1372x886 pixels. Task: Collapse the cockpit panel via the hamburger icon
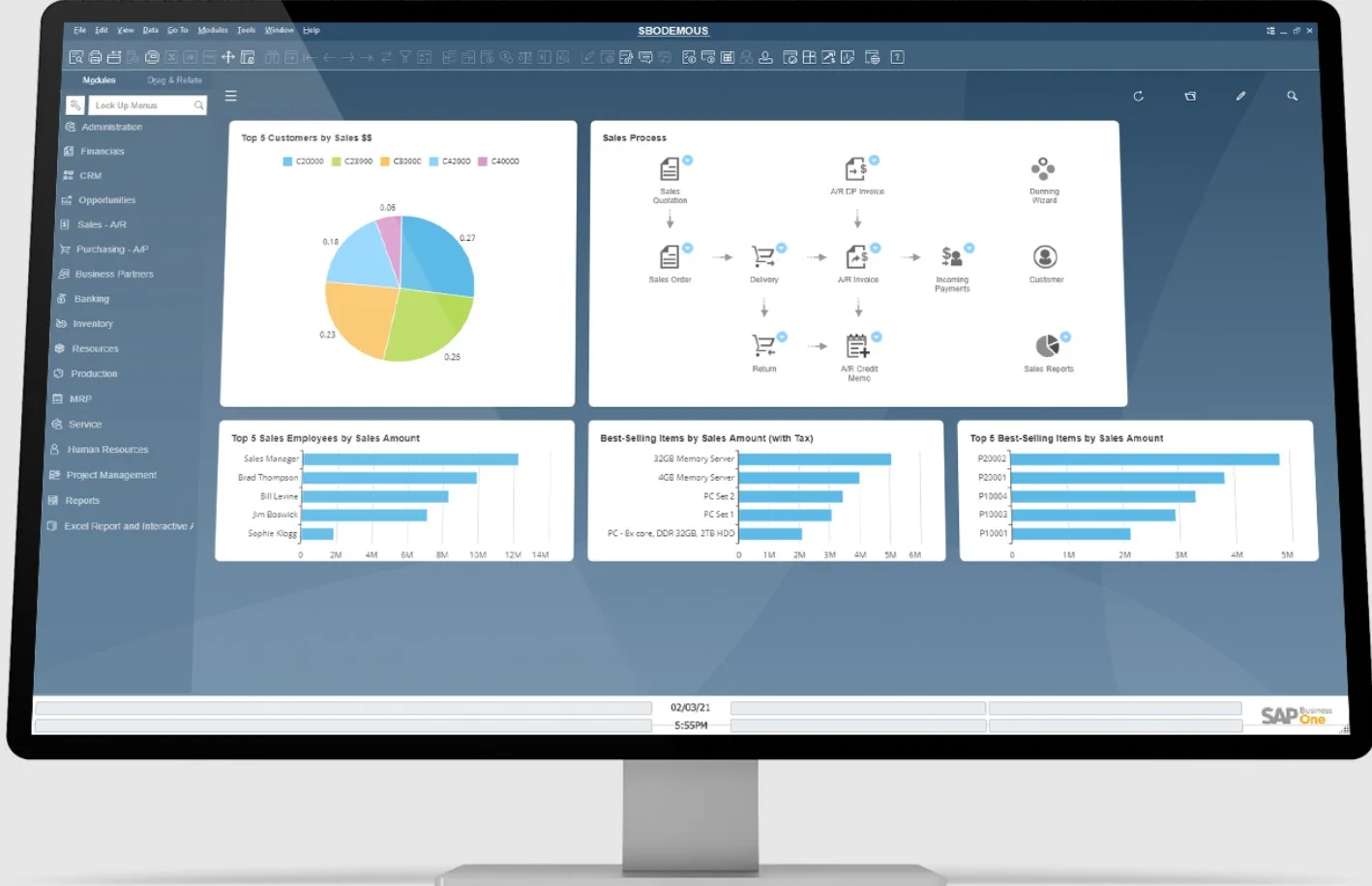click(230, 96)
